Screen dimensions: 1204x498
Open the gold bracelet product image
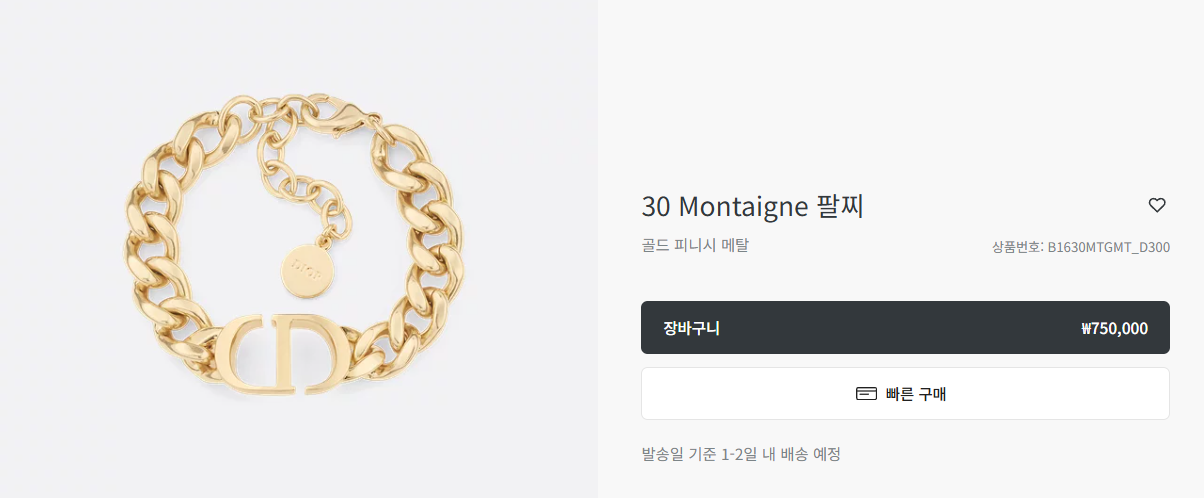click(299, 249)
